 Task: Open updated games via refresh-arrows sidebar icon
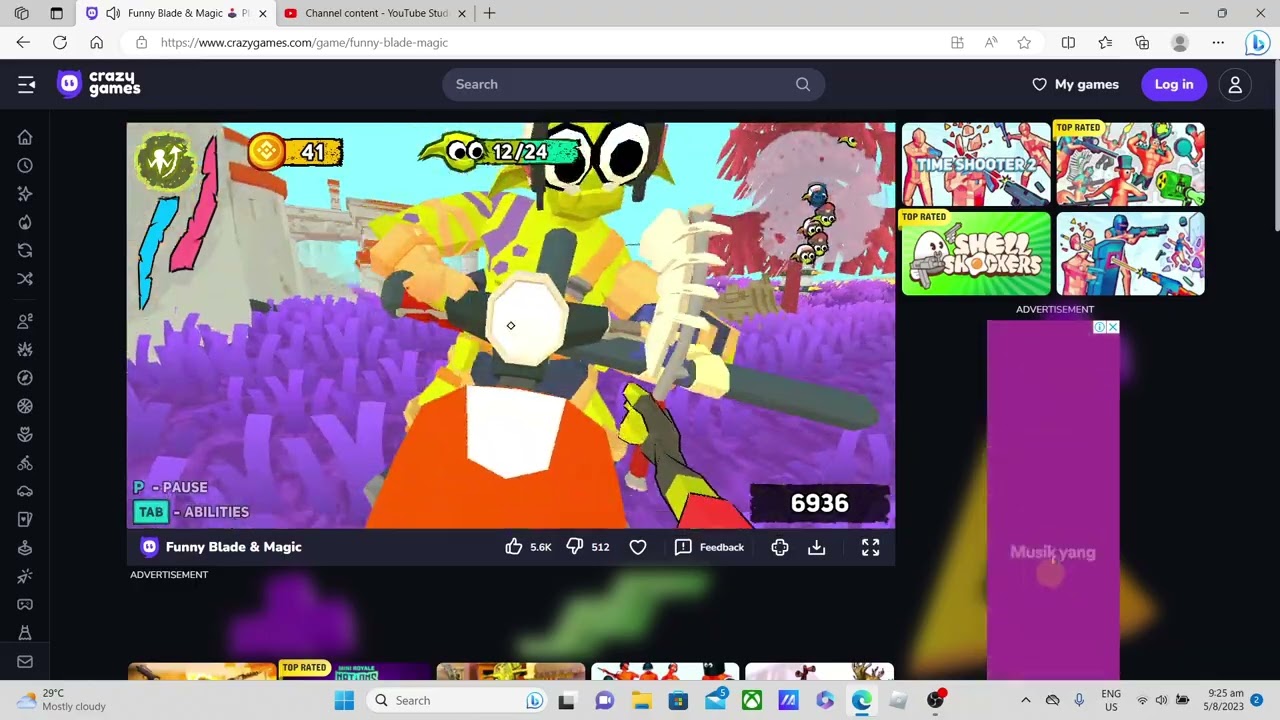point(25,250)
